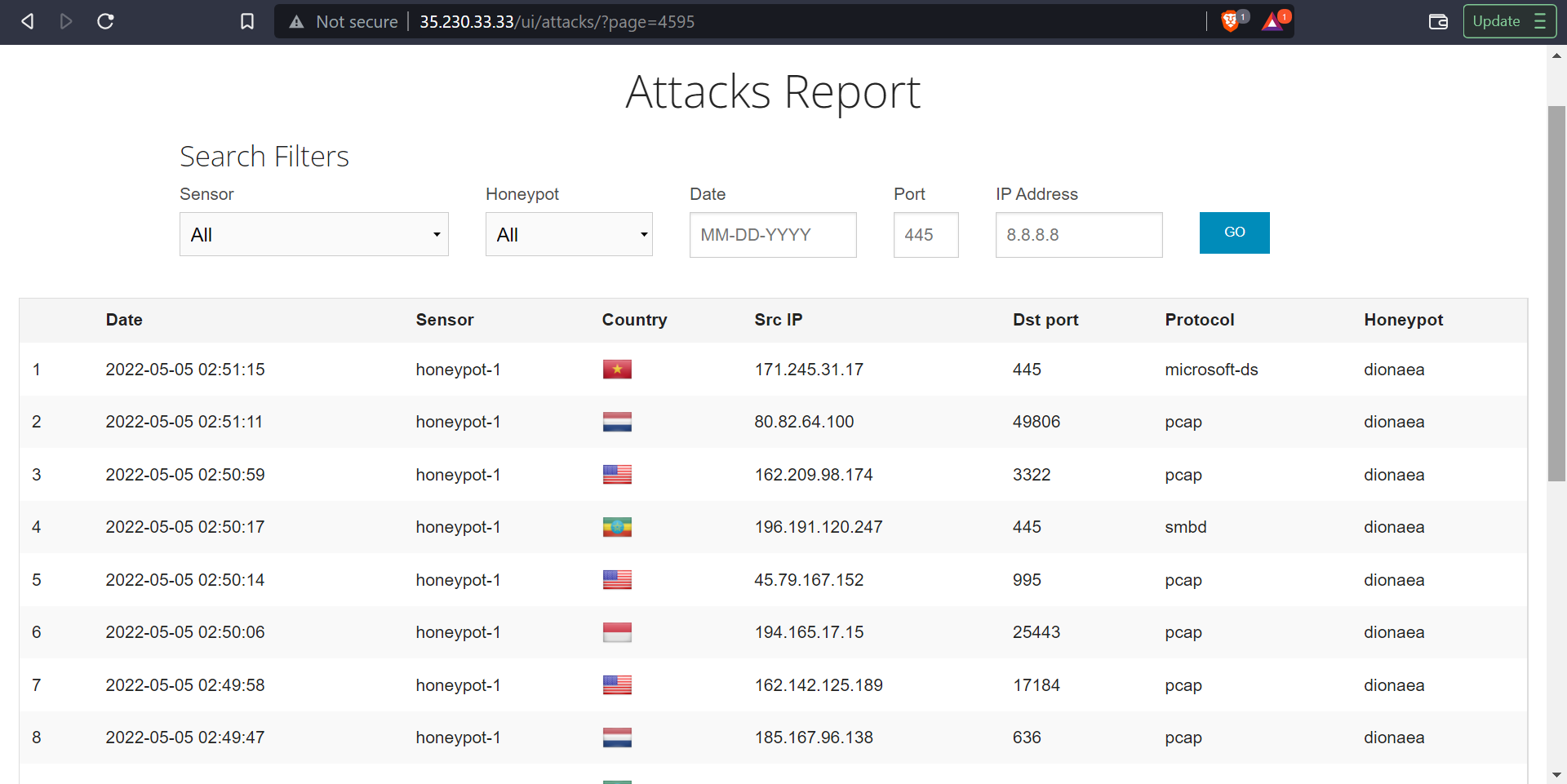Click the browser back navigation arrow

click(27, 21)
